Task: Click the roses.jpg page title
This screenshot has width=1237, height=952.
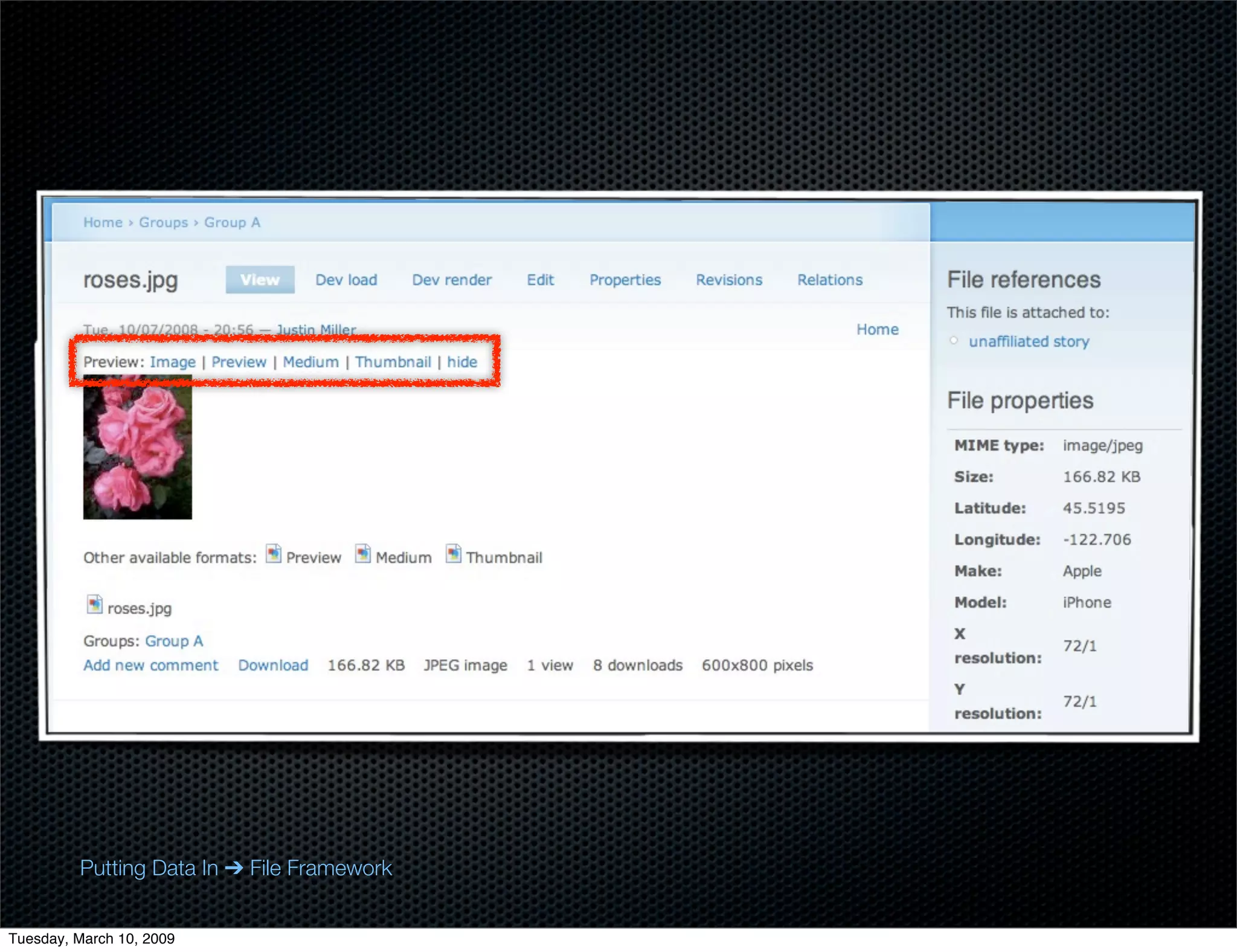Action: [x=130, y=280]
